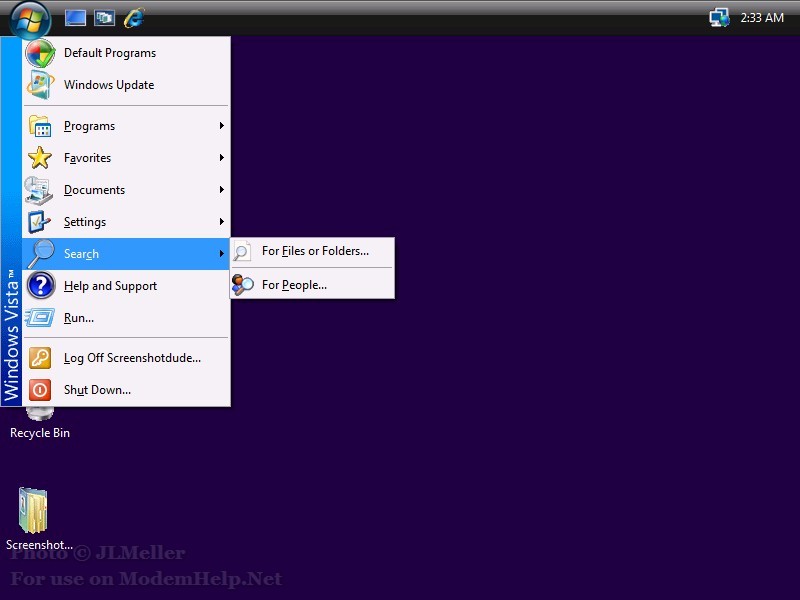The image size is (800, 600).
Task: Expand the Documents submenu arrow
Action: coord(221,190)
